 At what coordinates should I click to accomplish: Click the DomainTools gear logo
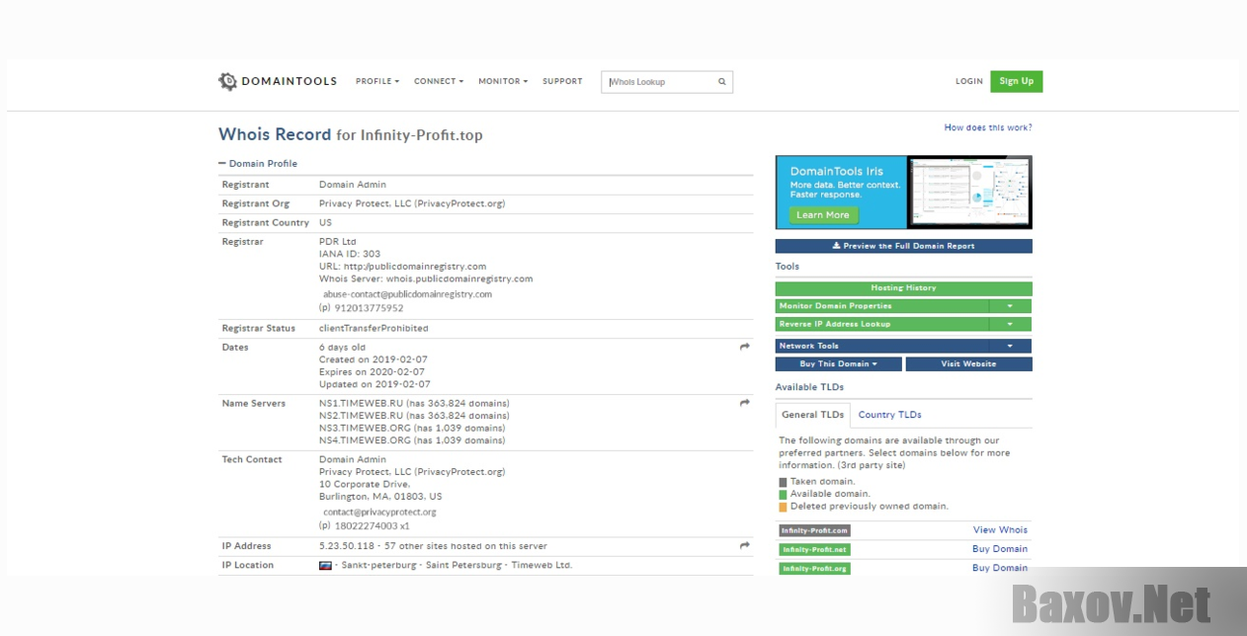click(x=228, y=82)
